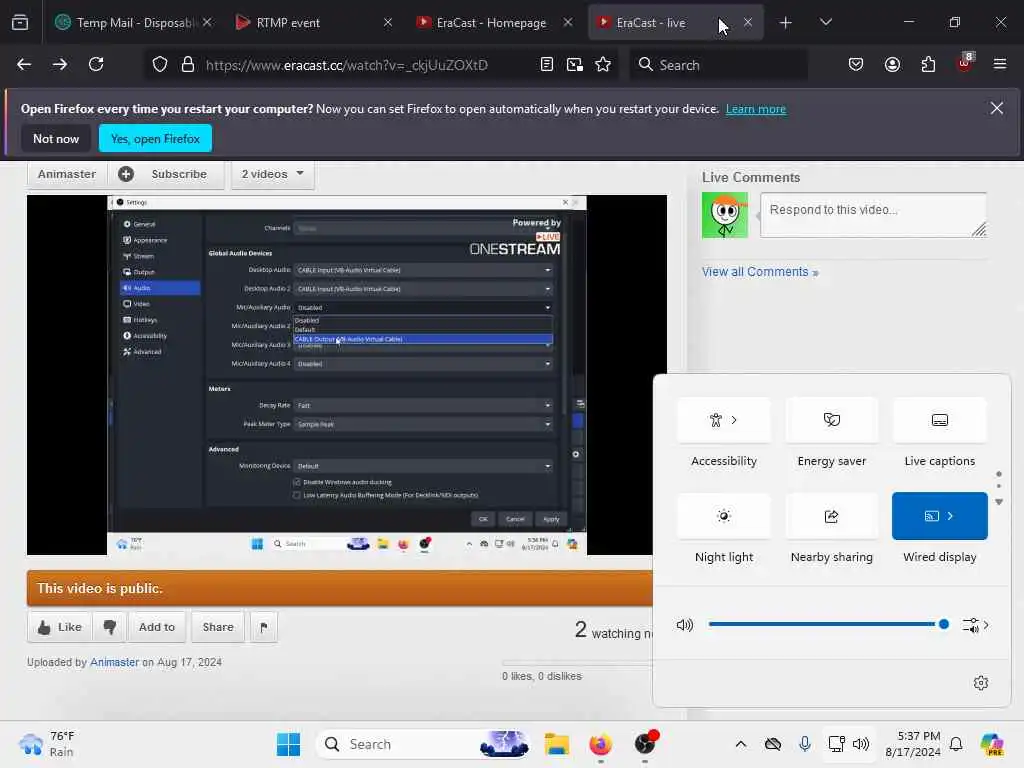Click the volume speaker icon in quick settings

pyautogui.click(x=684, y=625)
